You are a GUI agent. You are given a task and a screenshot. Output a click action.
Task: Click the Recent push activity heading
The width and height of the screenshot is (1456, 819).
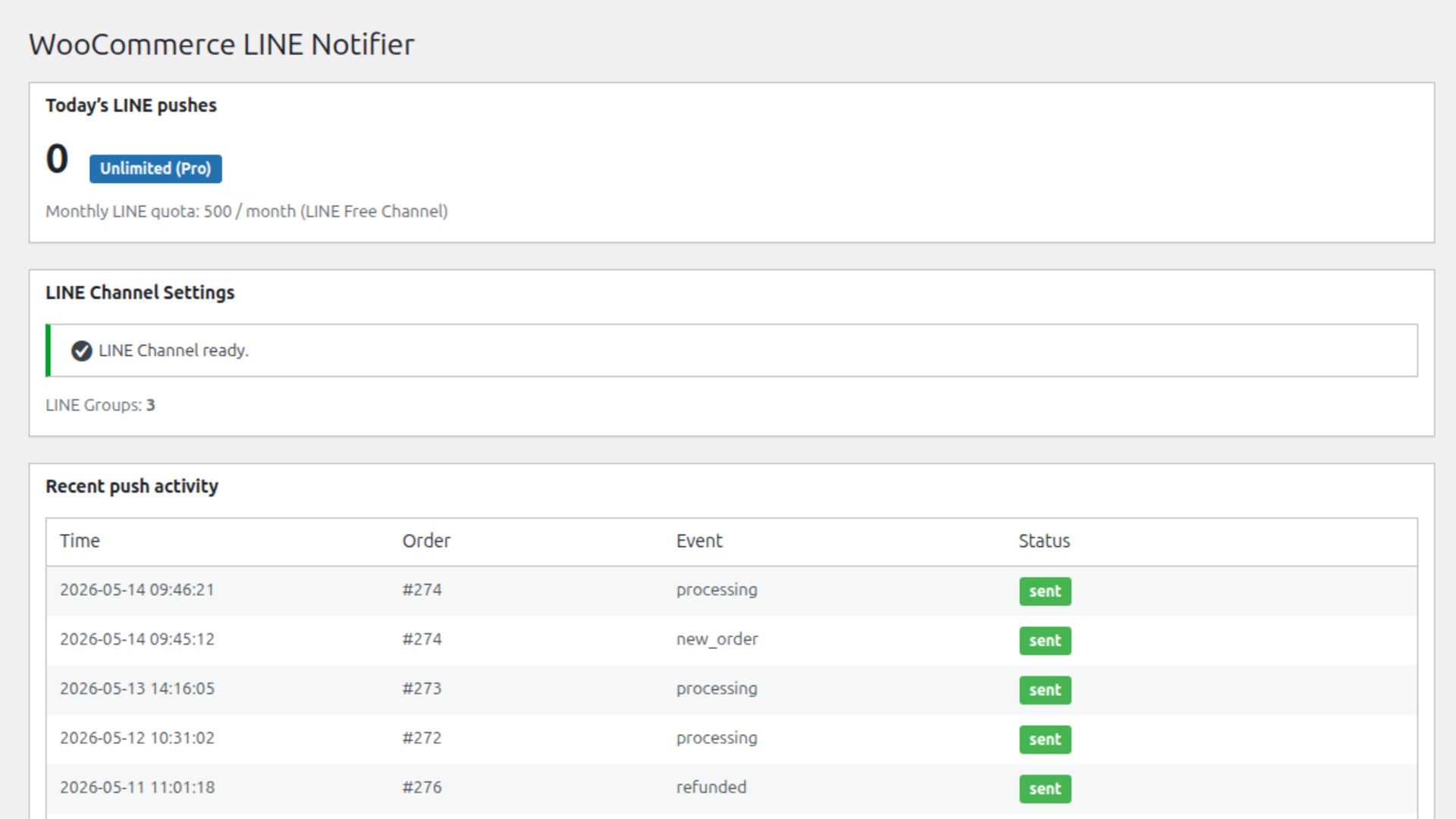132,486
